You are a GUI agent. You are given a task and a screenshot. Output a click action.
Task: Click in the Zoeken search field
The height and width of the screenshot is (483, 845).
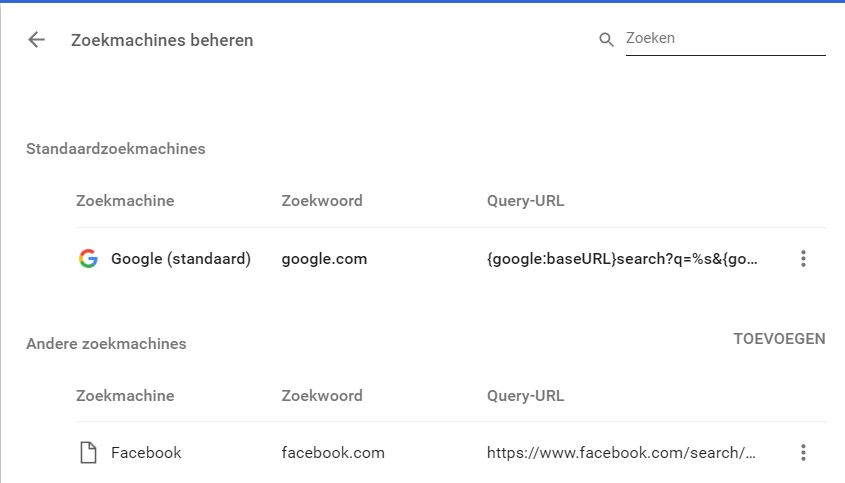point(725,39)
